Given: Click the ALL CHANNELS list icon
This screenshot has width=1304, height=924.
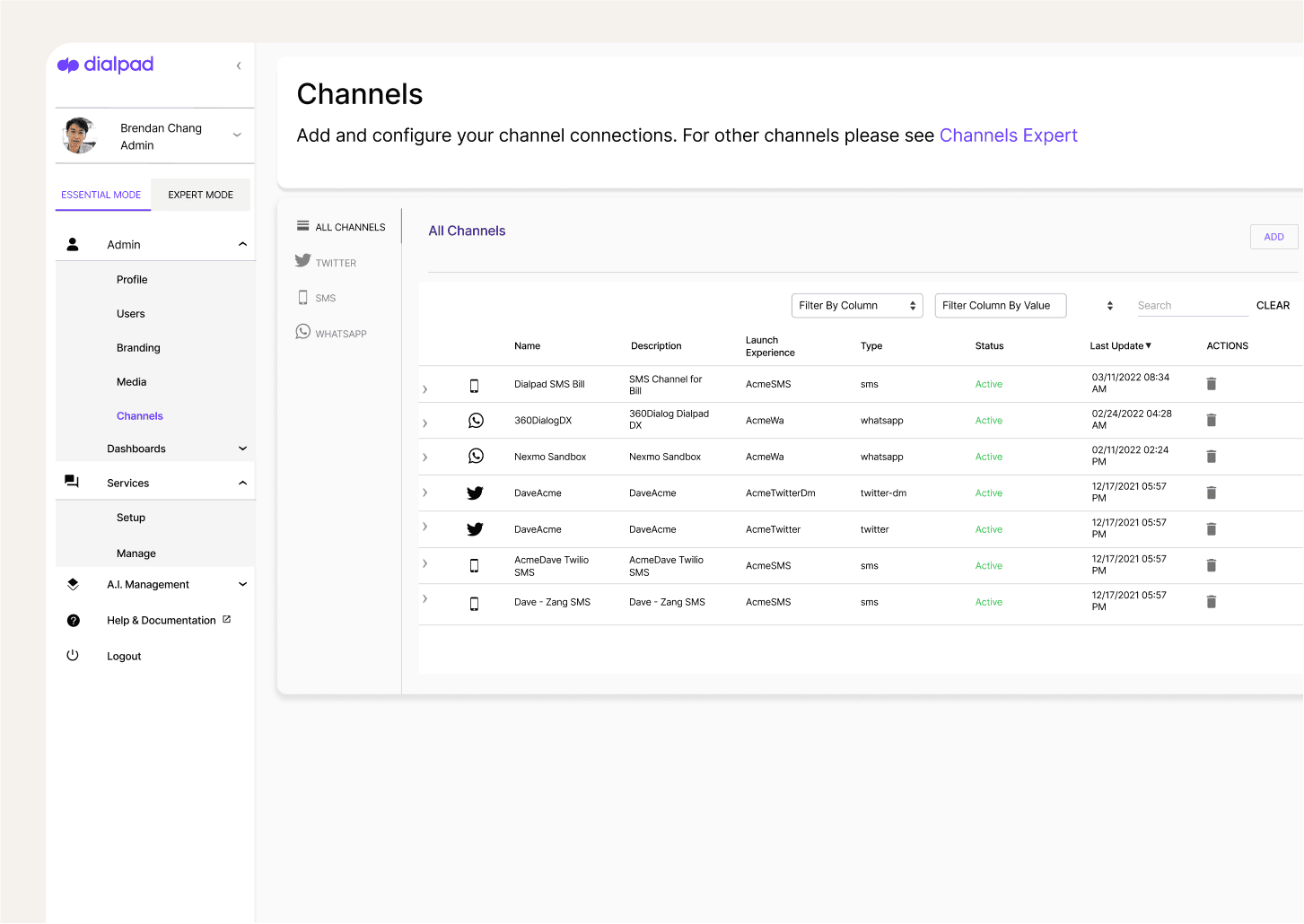Looking at the screenshot, I should point(302,225).
